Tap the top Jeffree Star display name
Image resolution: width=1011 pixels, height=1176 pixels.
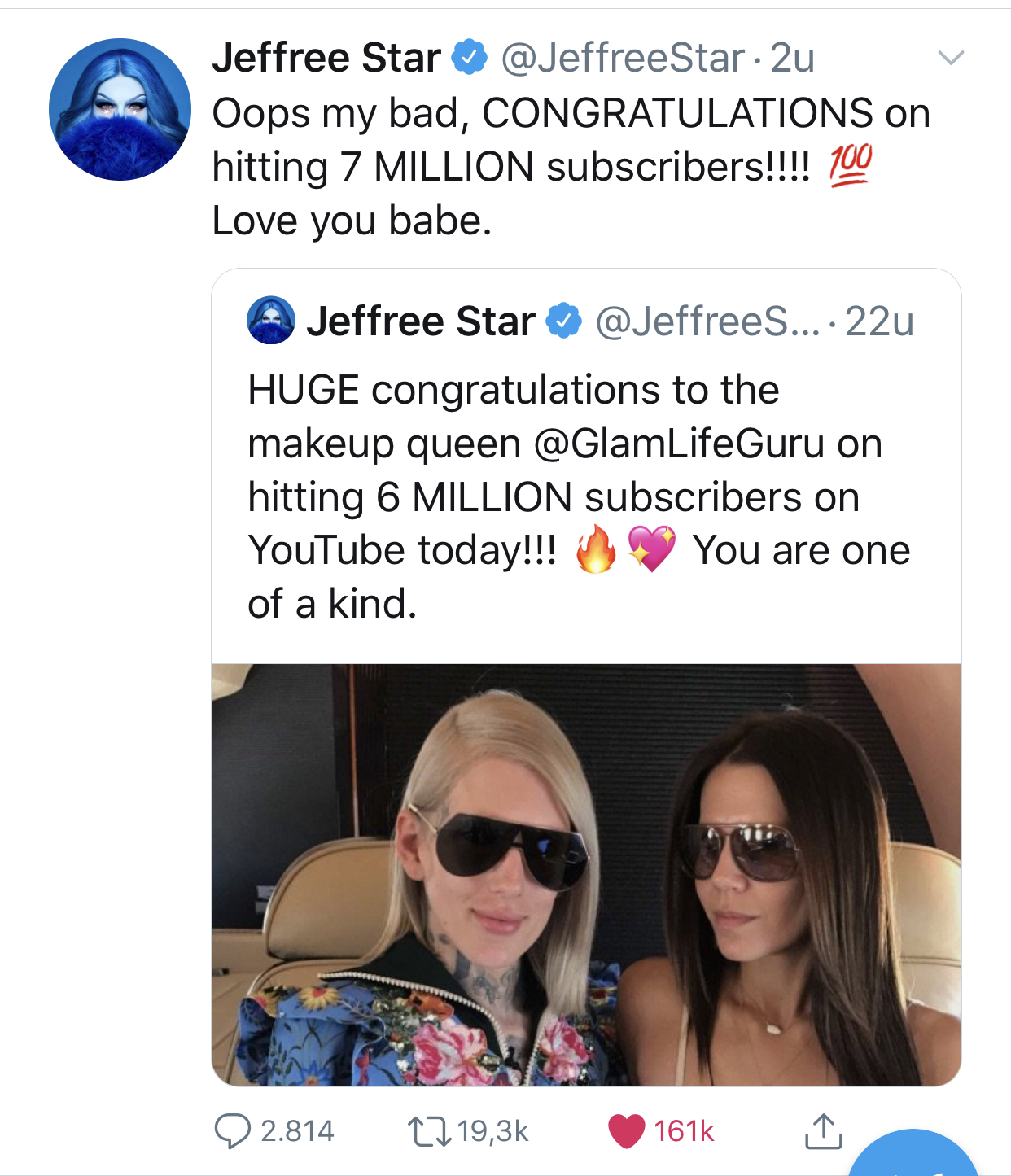tap(326, 58)
